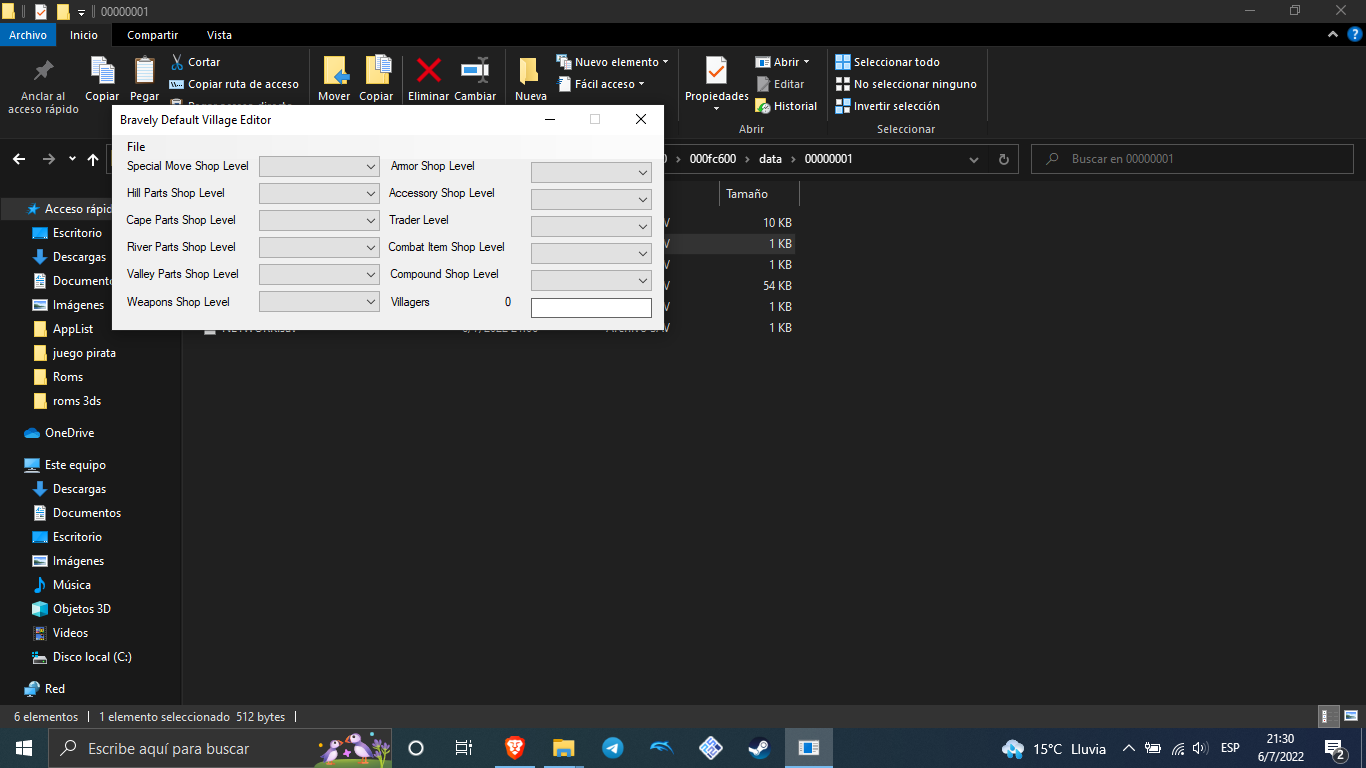
Task: Expand the Weapons Shop Level dropdown
Action: (x=319, y=301)
